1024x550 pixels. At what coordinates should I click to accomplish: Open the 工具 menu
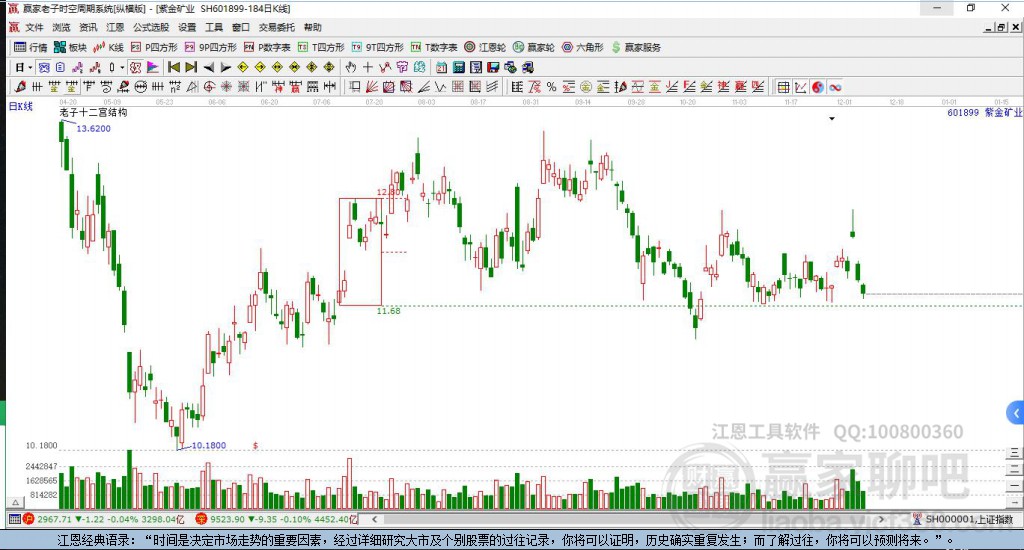[x=214, y=27]
